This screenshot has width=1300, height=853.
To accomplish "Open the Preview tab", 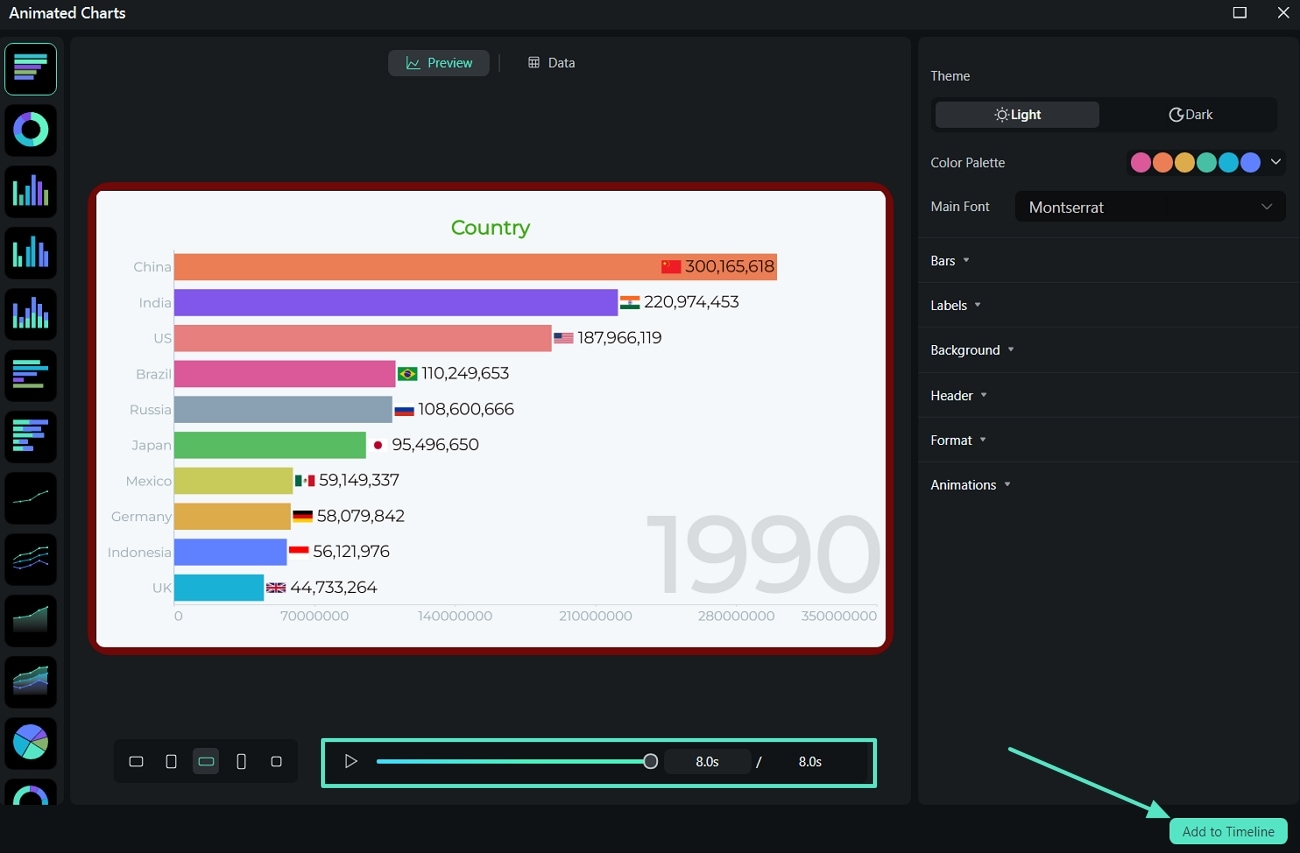I will point(438,62).
